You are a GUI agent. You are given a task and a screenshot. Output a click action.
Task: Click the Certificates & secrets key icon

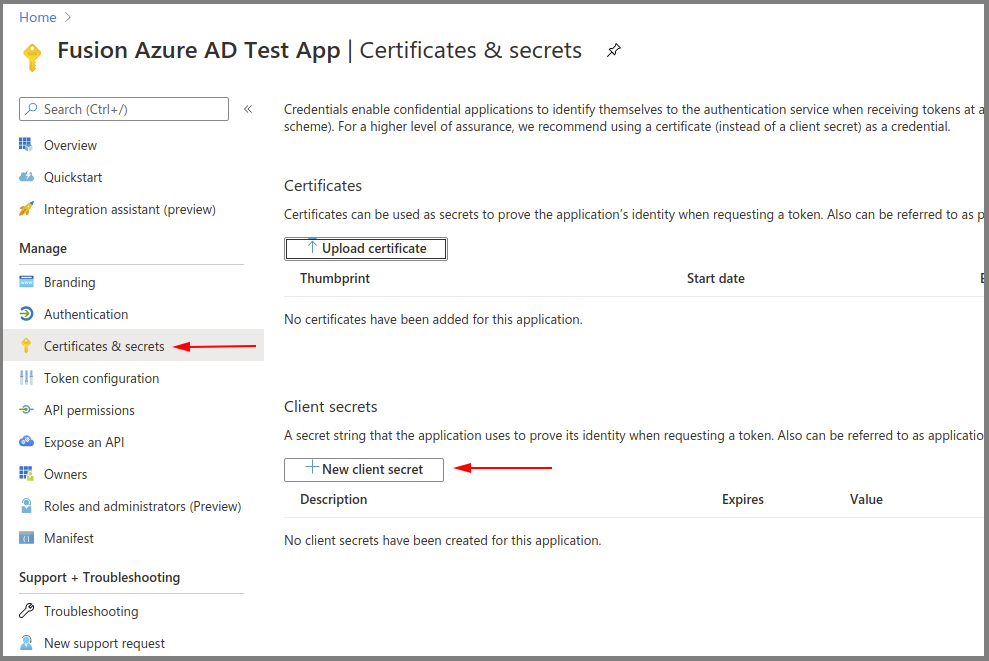click(x=26, y=345)
